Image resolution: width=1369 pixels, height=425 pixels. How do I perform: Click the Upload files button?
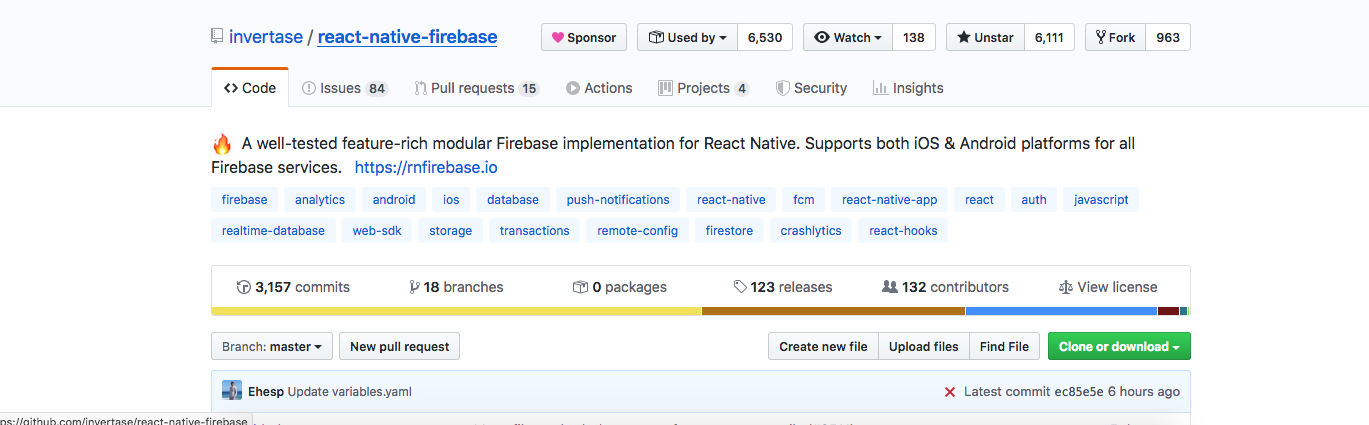click(x=924, y=346)
